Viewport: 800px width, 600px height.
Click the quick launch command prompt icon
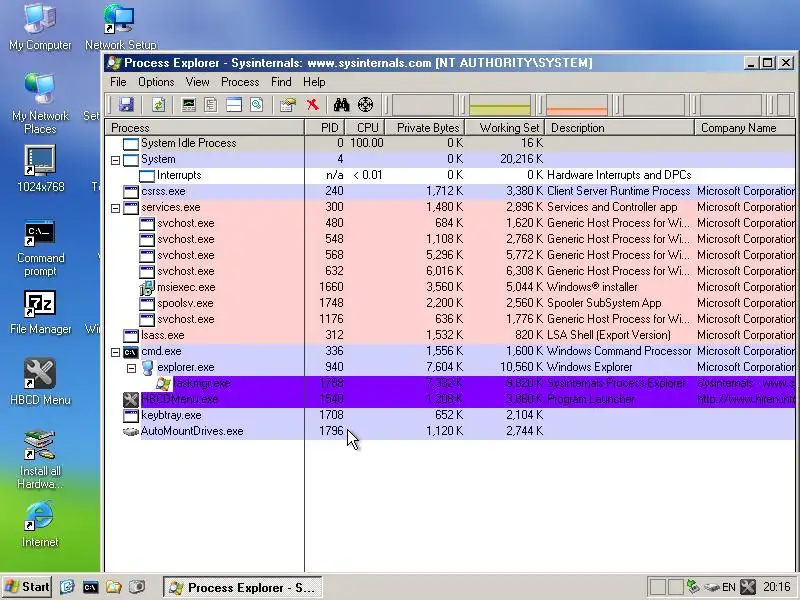coord(90,587)
